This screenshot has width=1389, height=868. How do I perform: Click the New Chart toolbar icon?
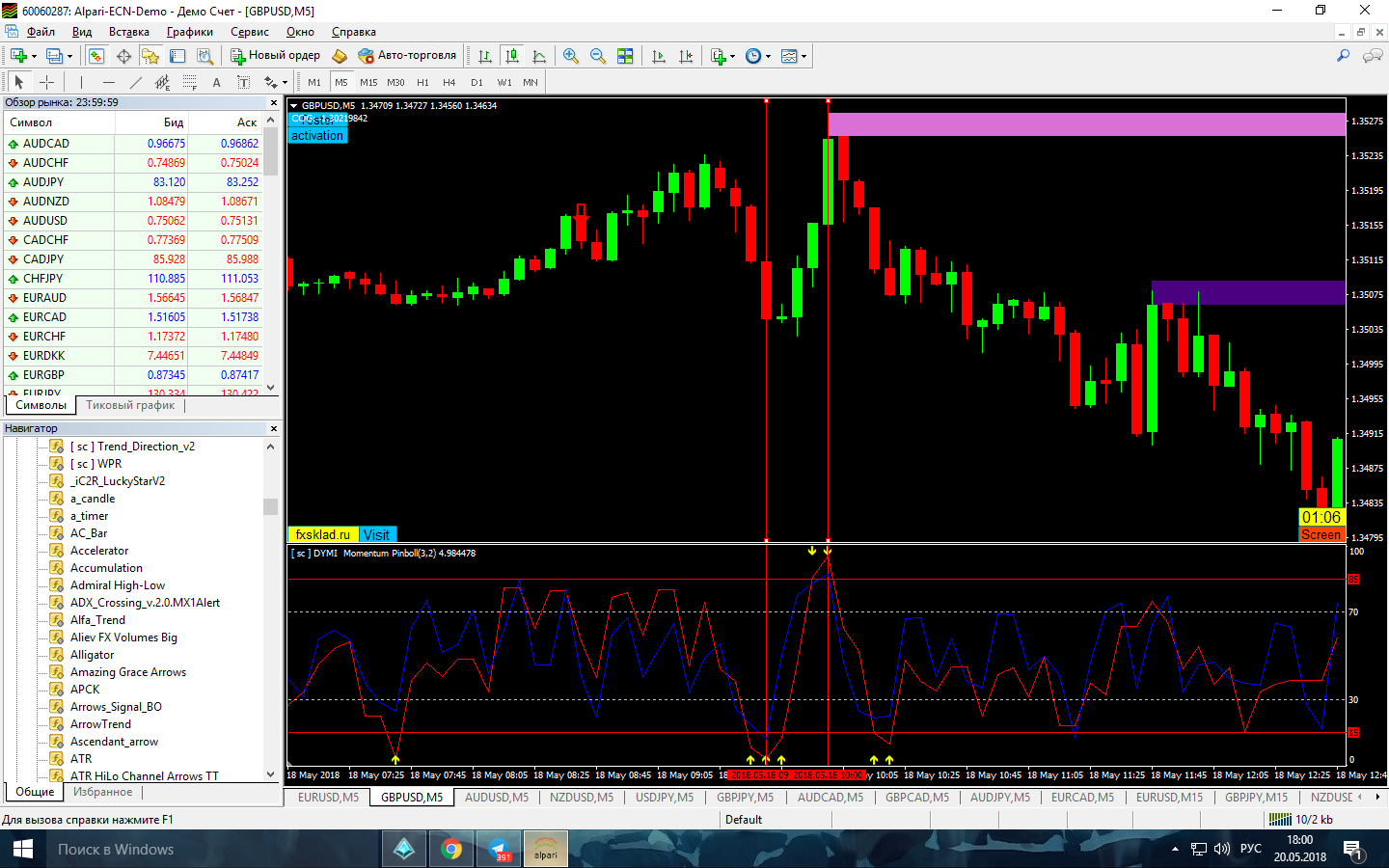18,56
